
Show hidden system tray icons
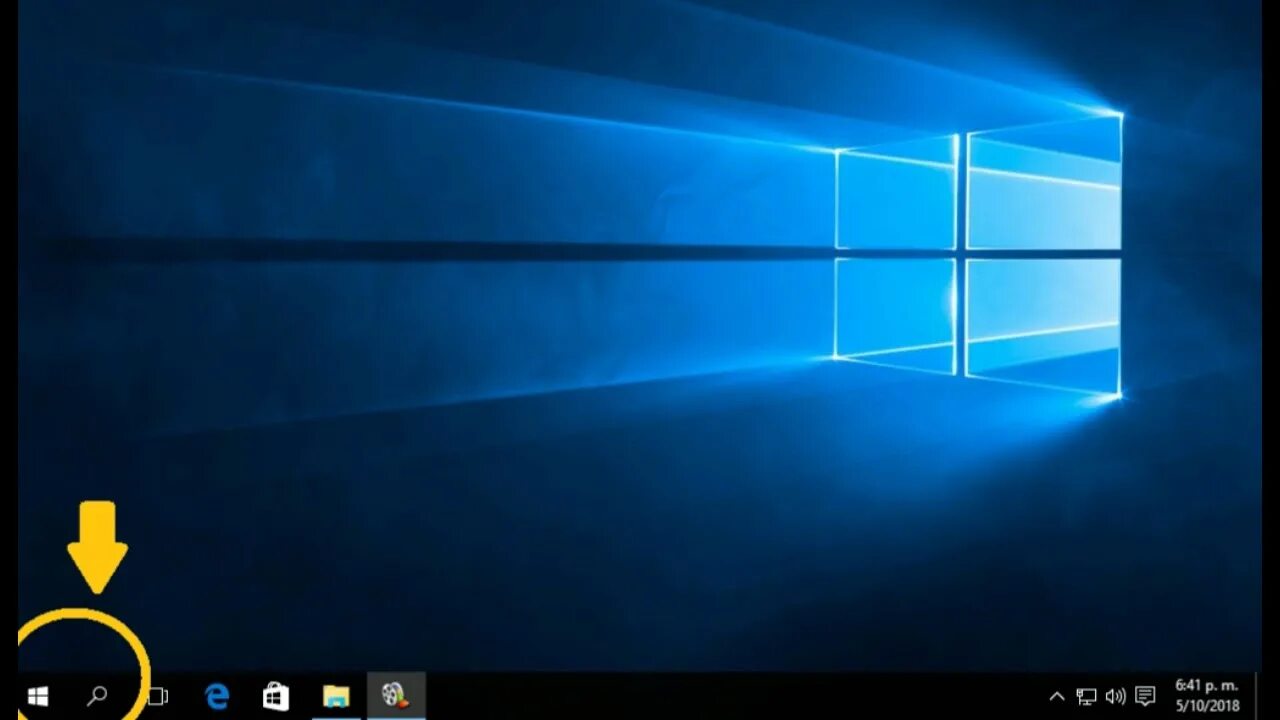(1056, 696)
